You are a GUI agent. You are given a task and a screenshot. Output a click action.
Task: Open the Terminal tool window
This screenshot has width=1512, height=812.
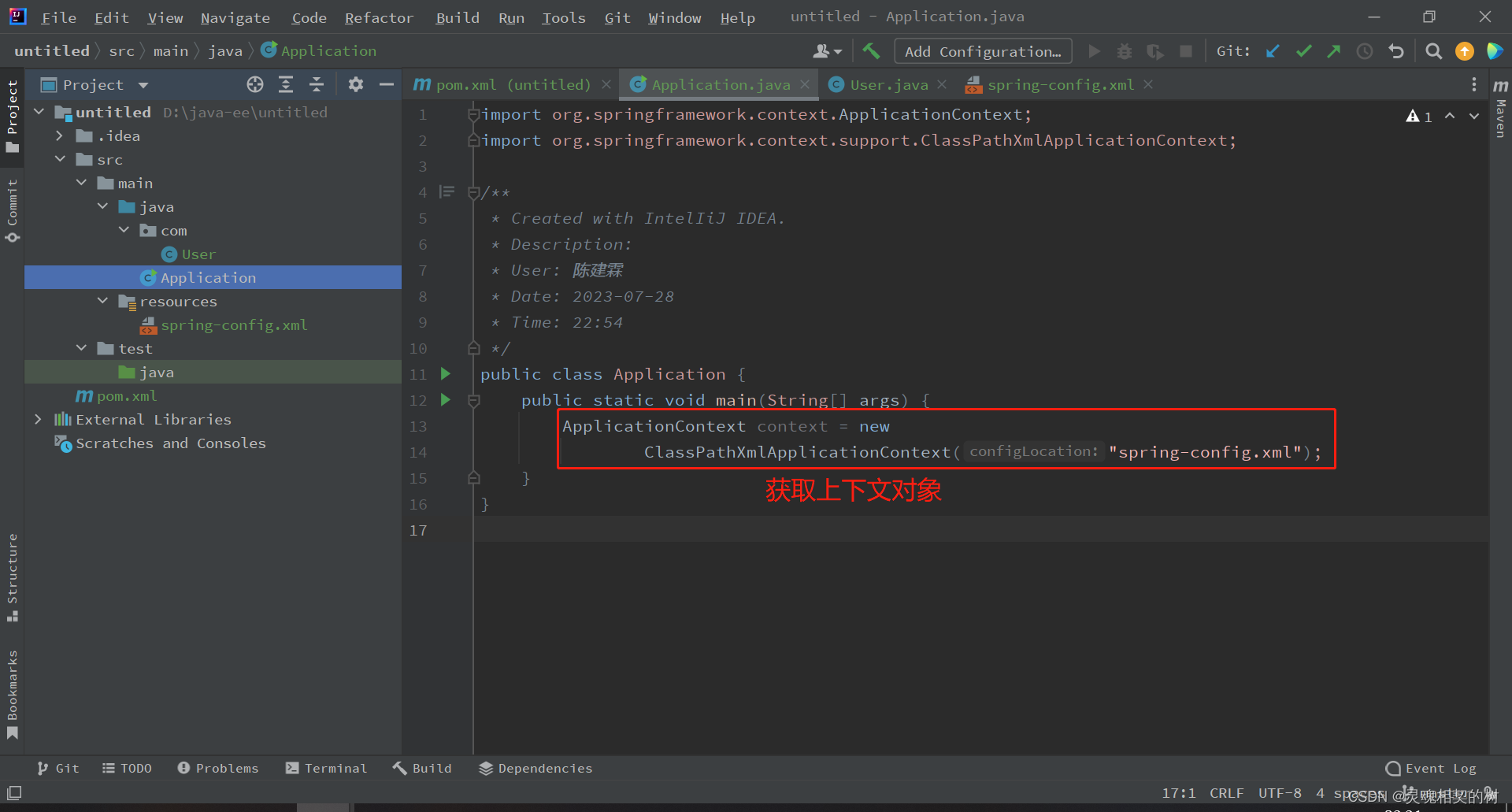coord(326,768)
